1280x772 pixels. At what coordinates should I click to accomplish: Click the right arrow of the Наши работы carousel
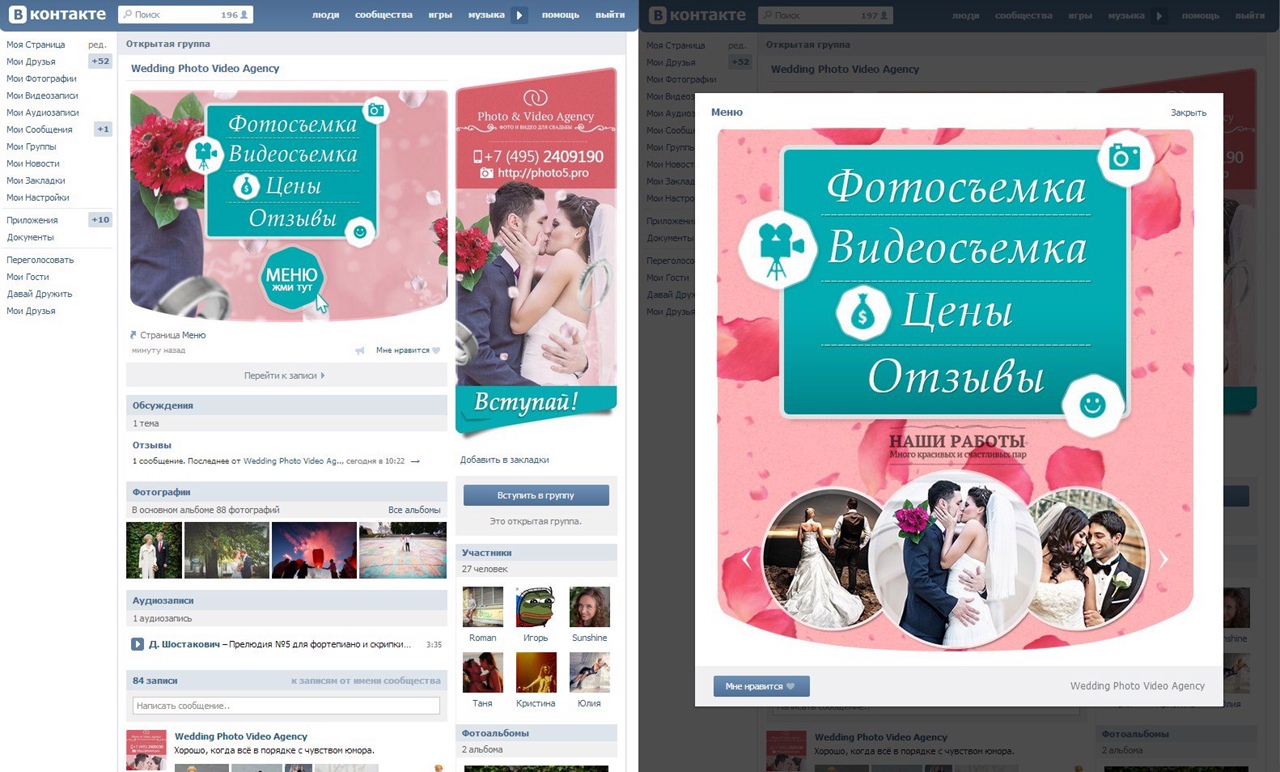tap(1163, 560)
